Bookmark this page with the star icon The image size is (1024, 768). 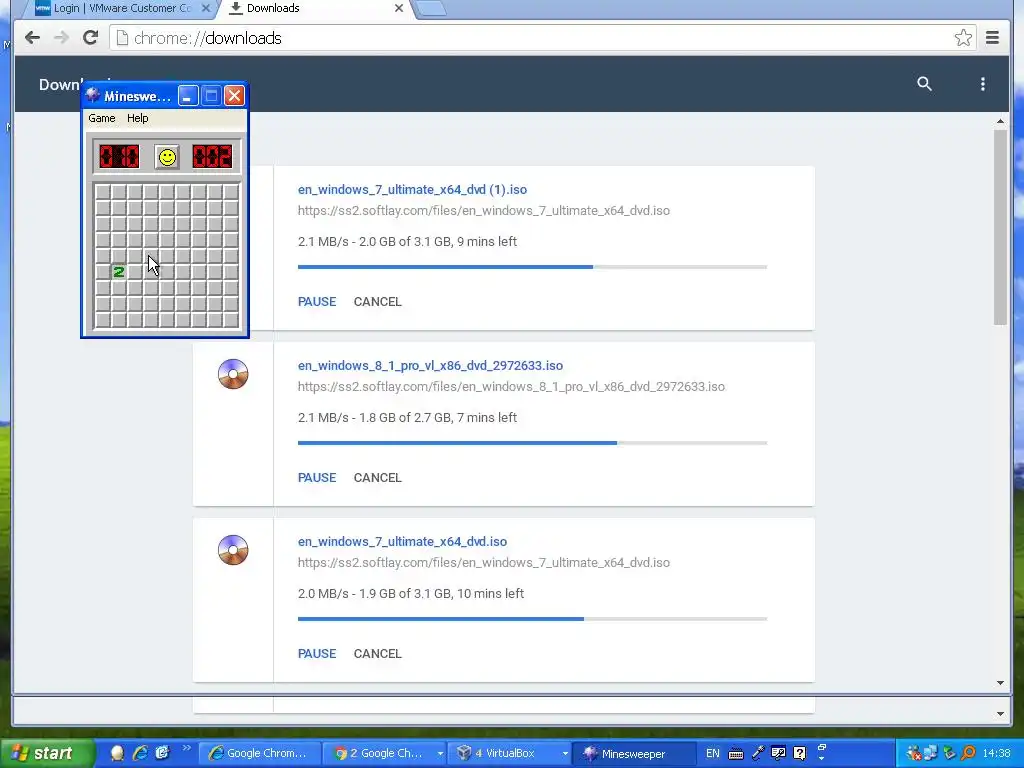click(963, 38)
